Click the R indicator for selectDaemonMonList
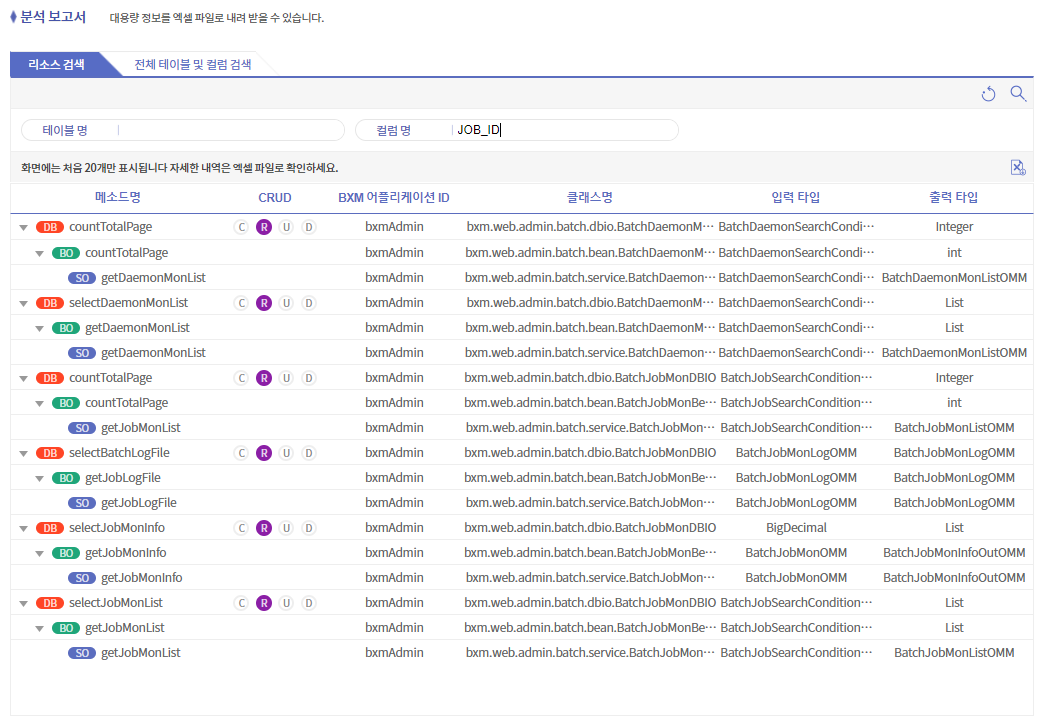The image size is (1043, 728). pyautogui.click(x=264, y=303)
